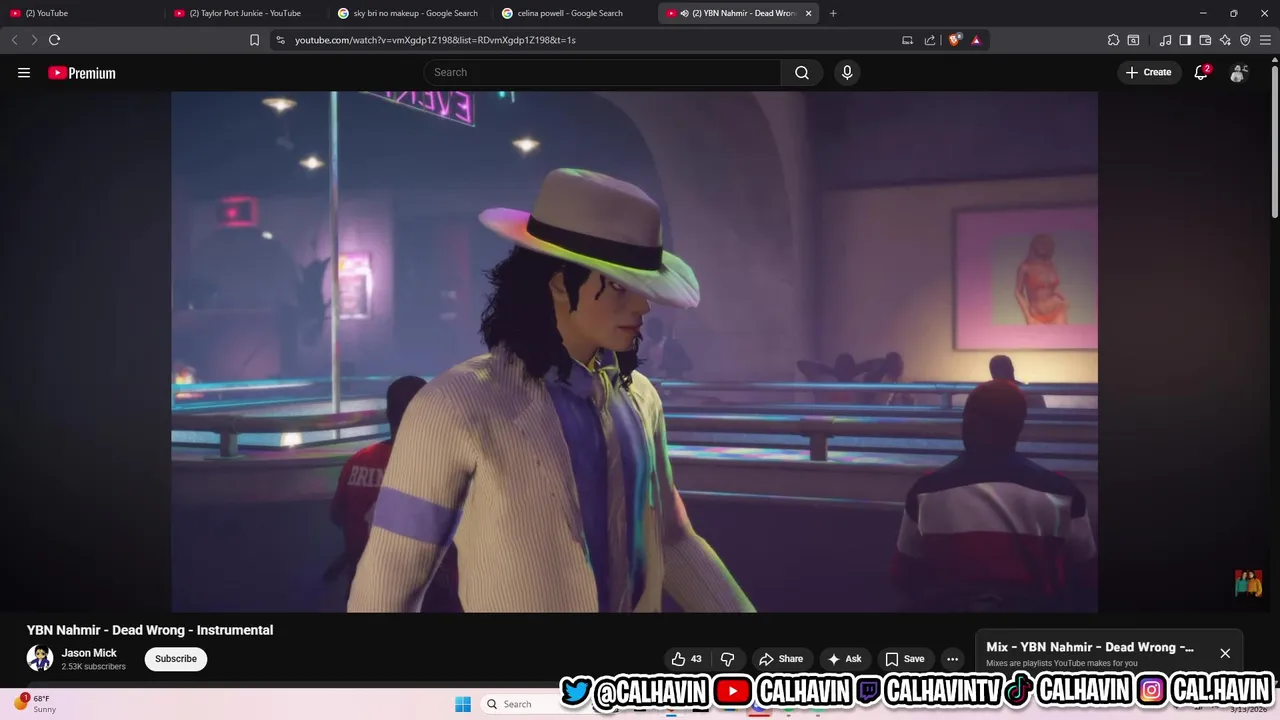Close the YBN Nahmir tab
1280x720 pixels.
pyautogui.click(x=809, y=13)
